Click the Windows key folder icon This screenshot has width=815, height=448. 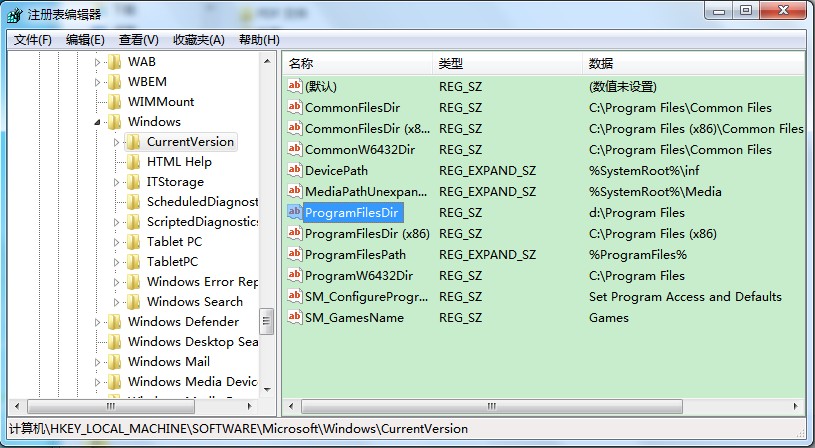[x=114, y=122]
